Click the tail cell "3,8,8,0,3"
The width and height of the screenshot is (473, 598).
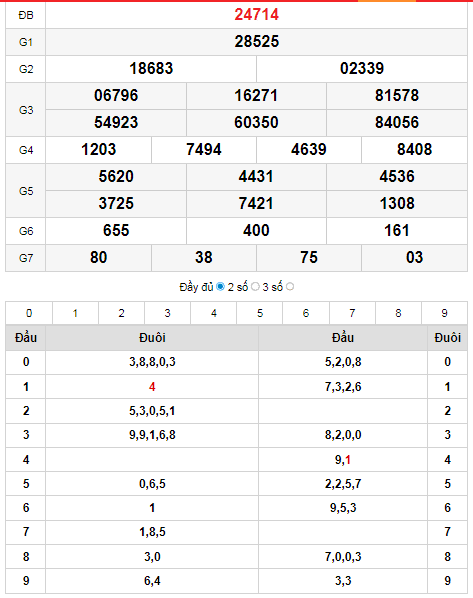152,362
